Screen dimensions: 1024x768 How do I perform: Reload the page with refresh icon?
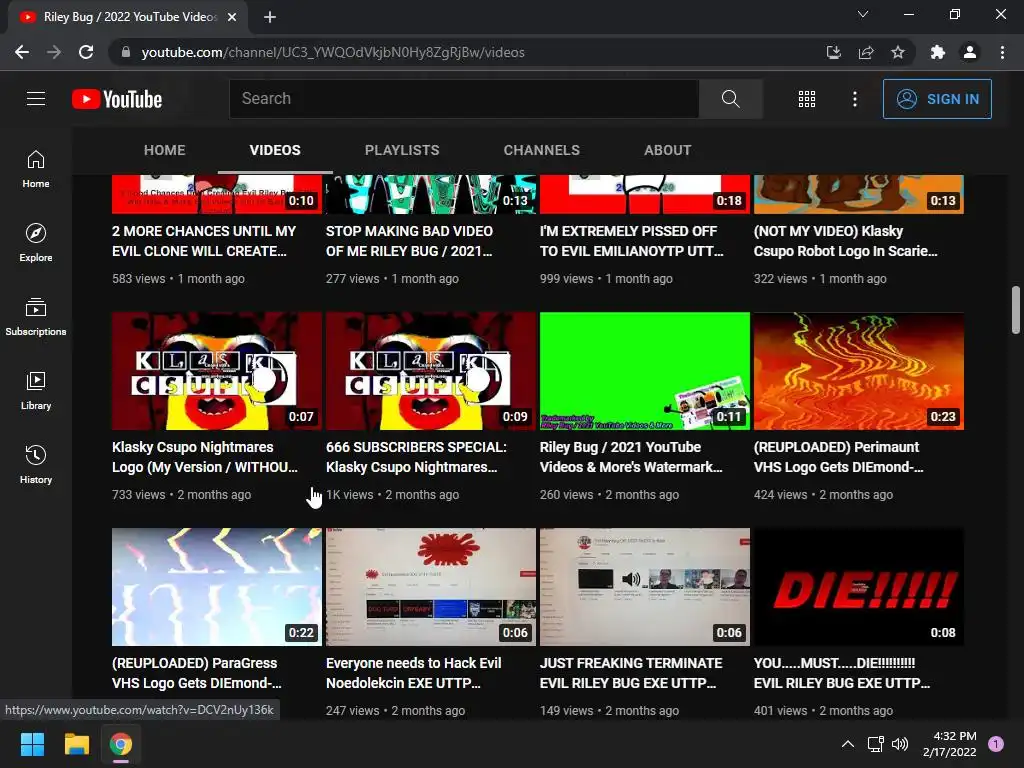[86, 52]
